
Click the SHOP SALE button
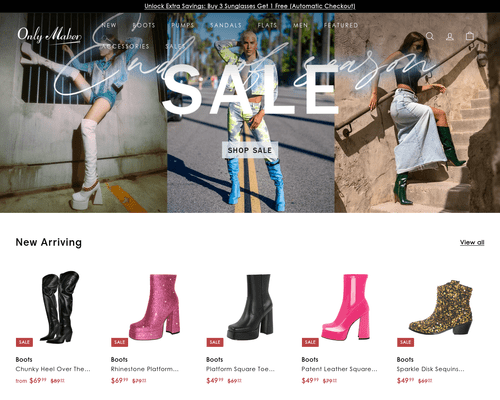[x=250, y=150]
